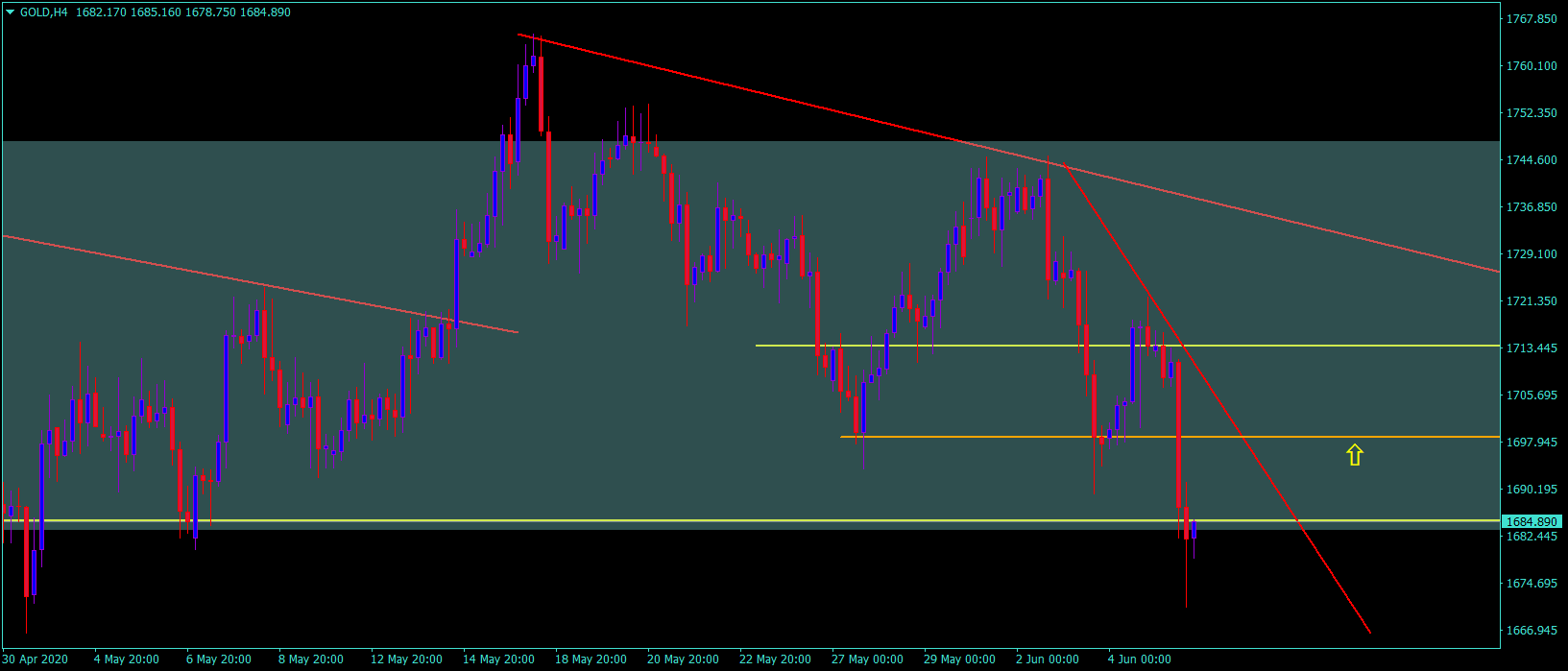Click price scale value 1697.945
This screenshot has width=1568, height=671.
(x=1531, y=443)
